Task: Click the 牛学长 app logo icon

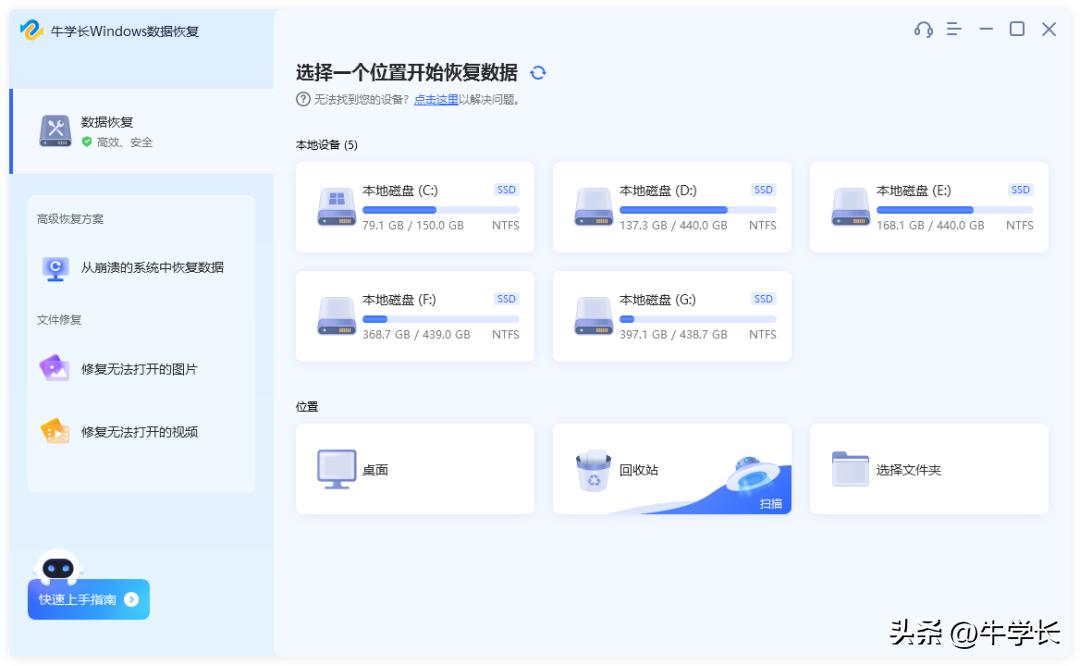Action: [32, 30]
